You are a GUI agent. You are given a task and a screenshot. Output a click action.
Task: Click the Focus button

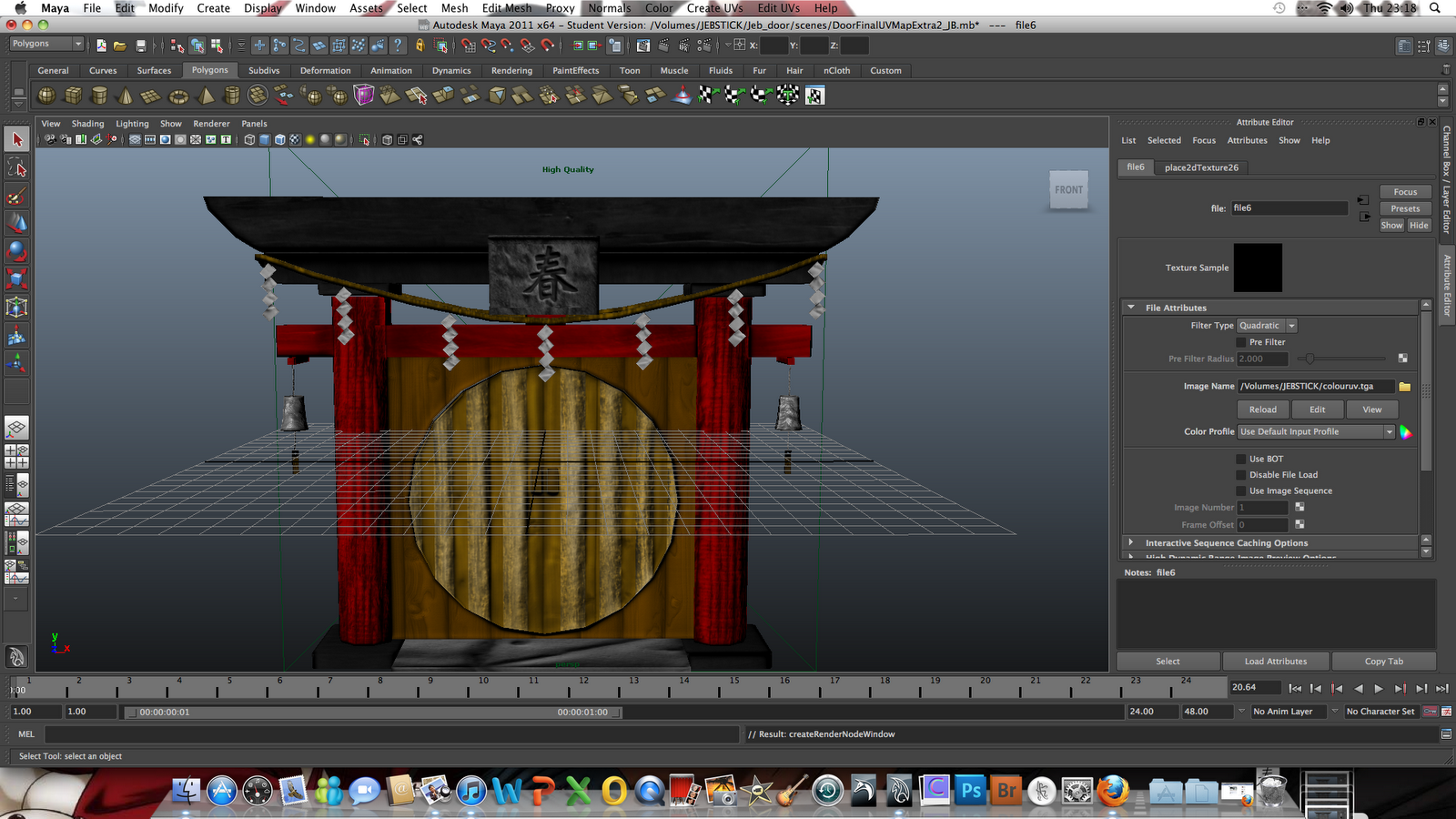[x=1405, y=192]
